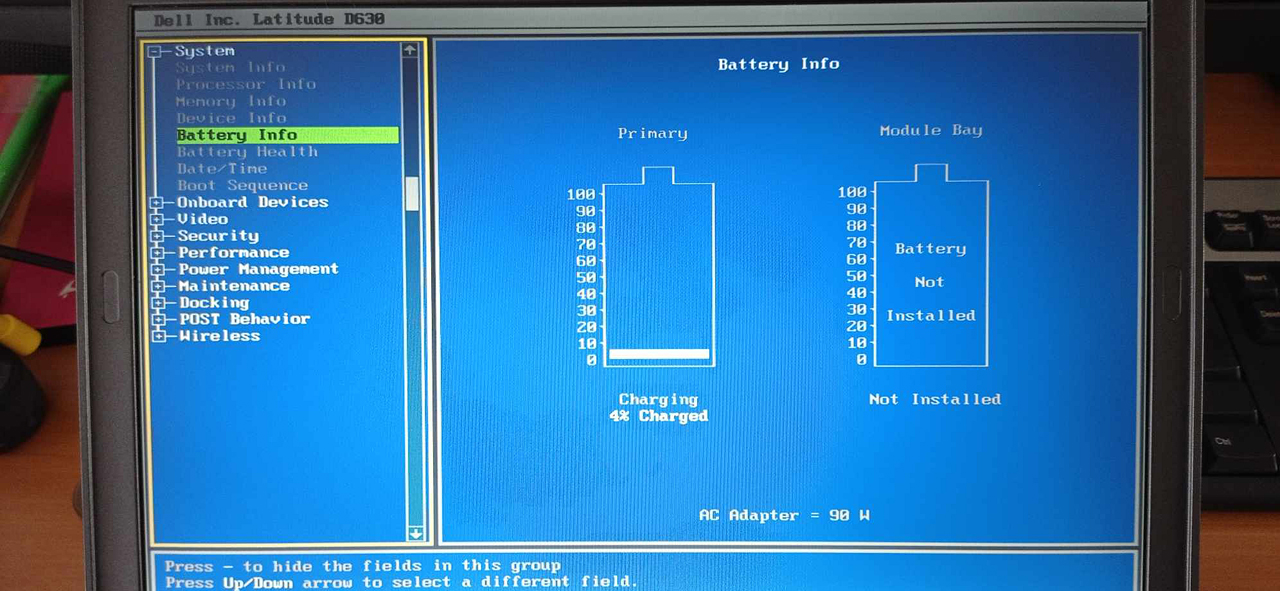Open Device Info entry
Image resolution: width=1280 pixels, height=591 pixels.
[231, 118]
